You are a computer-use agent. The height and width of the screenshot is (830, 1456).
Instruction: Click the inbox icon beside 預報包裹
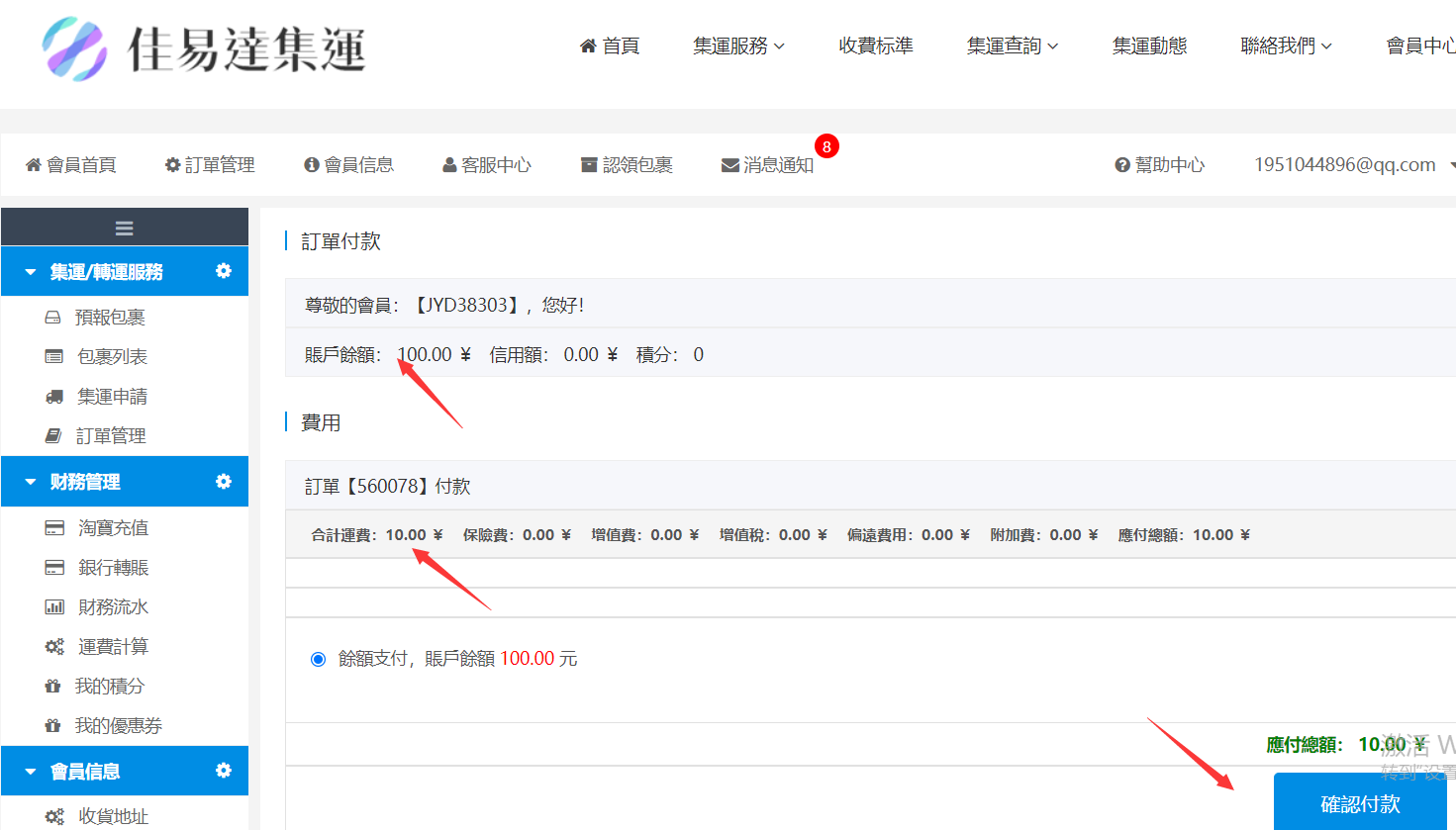53,318
